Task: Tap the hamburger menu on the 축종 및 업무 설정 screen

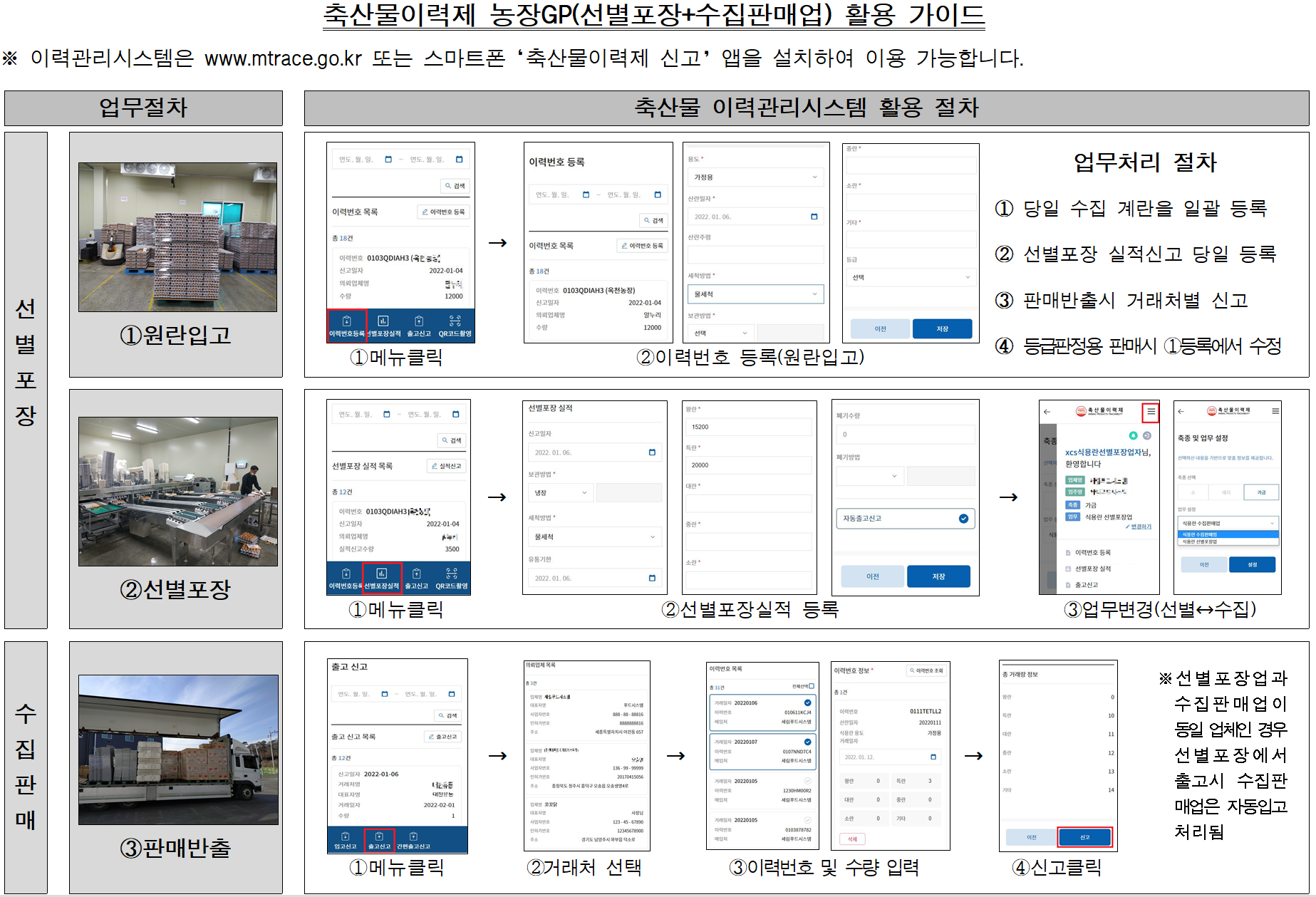Action: tap(1275, 411)
